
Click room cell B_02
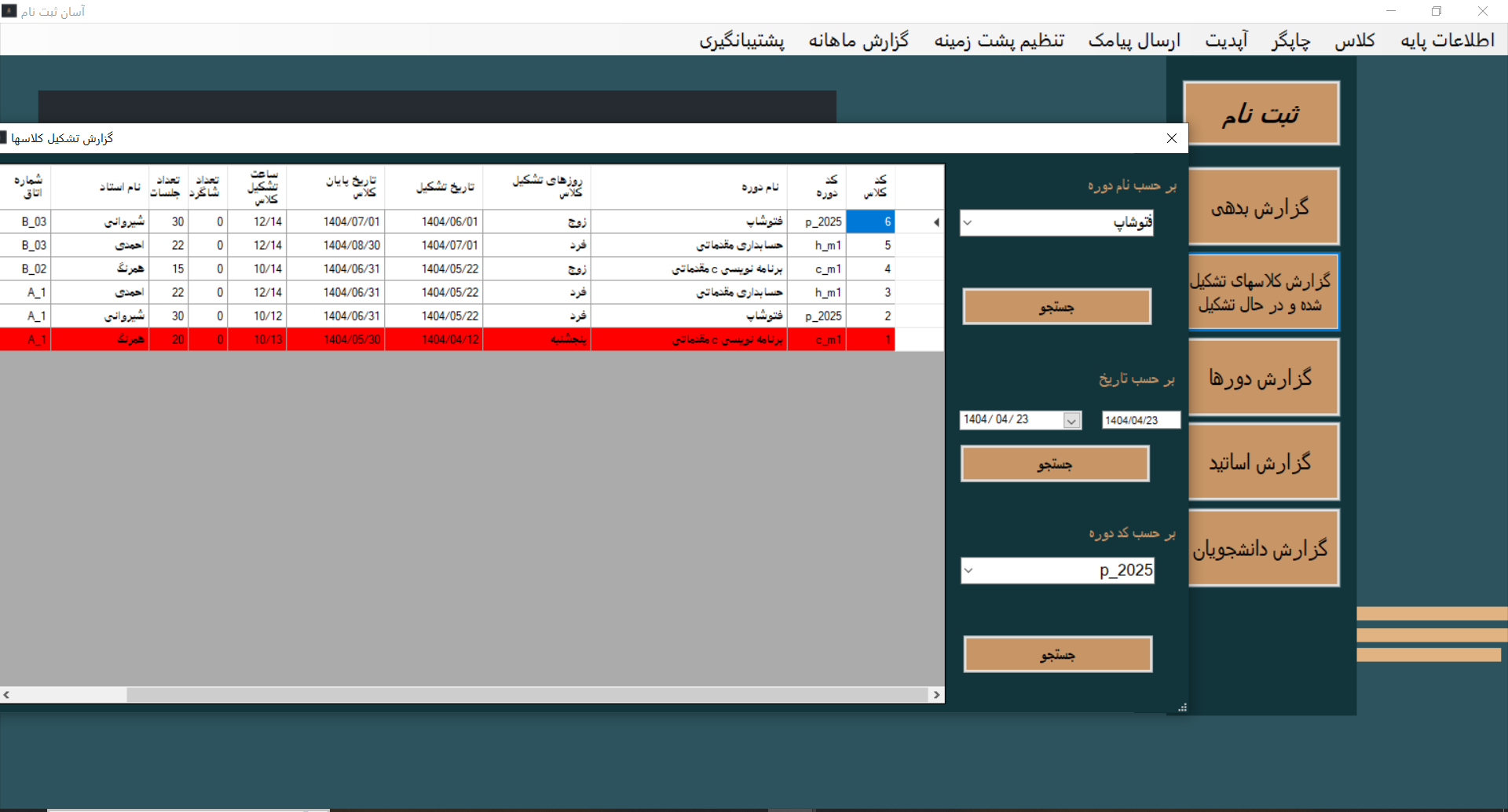point(25,269)
